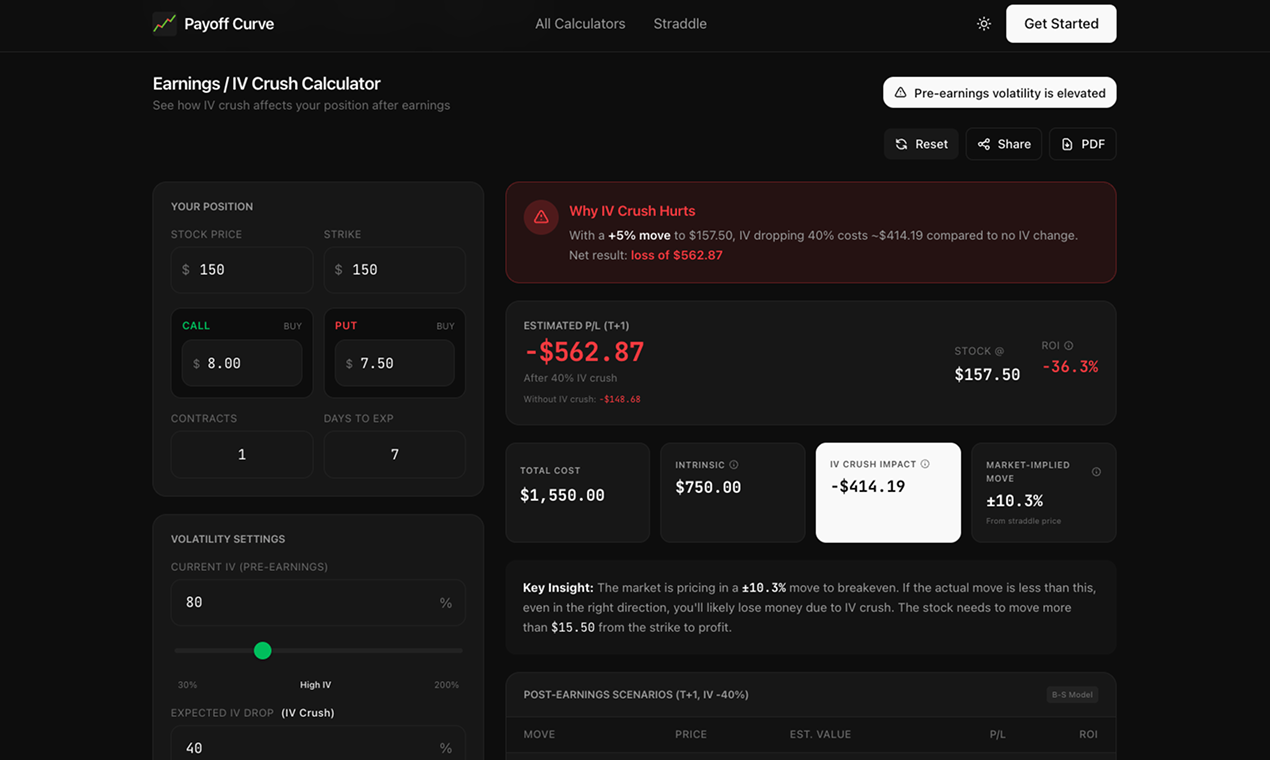Viewport: 1270px width, 760px height.
Task: Switch to the Straddle calculator
Action: click(679, 23)
